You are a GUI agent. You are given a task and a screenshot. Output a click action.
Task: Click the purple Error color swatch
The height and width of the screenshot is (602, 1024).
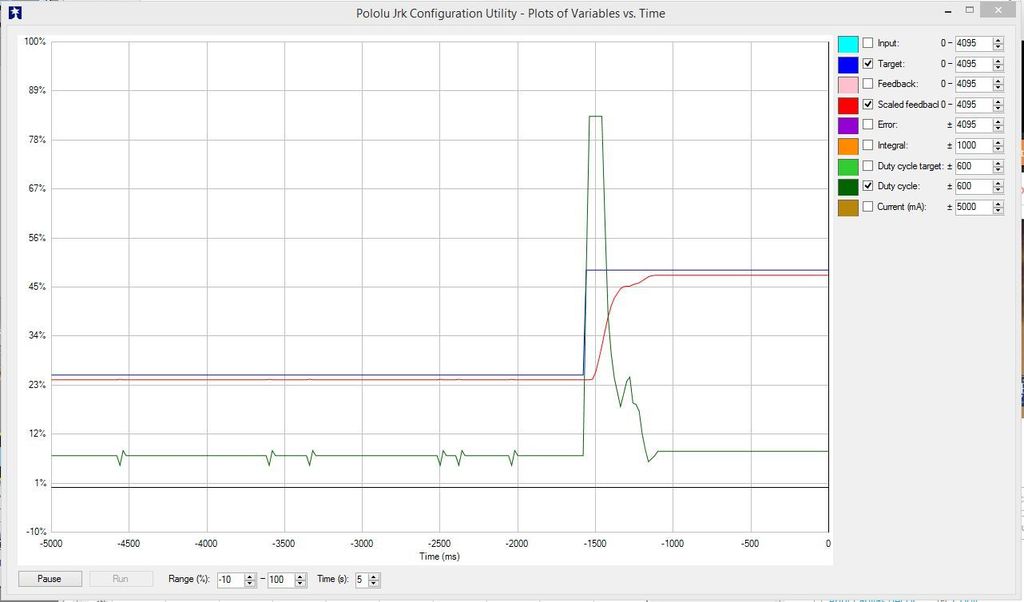(848, 125)
